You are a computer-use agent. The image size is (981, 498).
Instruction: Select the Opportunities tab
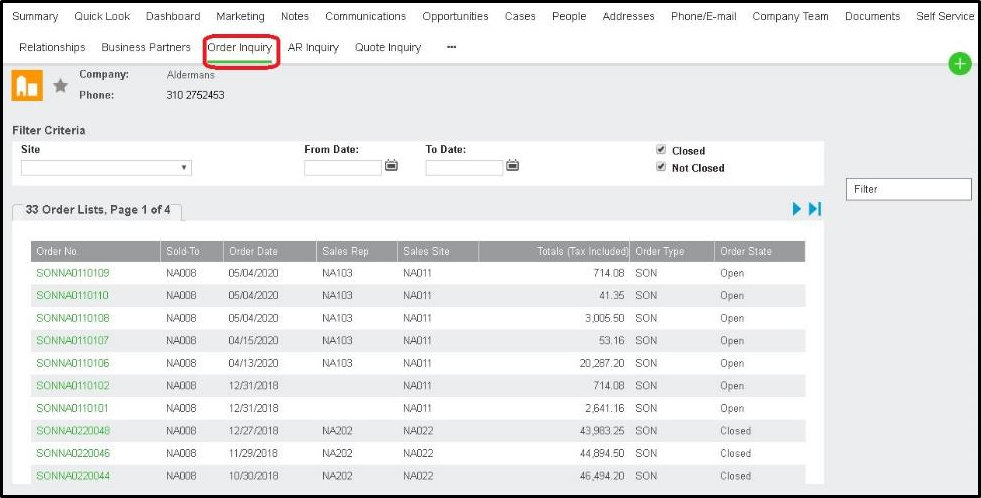click(455, 16)
